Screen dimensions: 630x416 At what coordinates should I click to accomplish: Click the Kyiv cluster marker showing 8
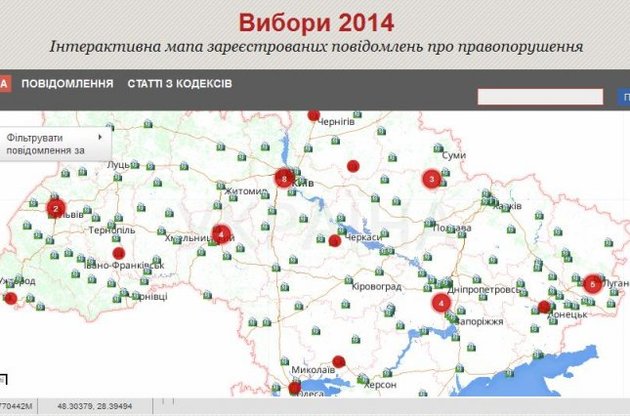click(x=286, y=179)
